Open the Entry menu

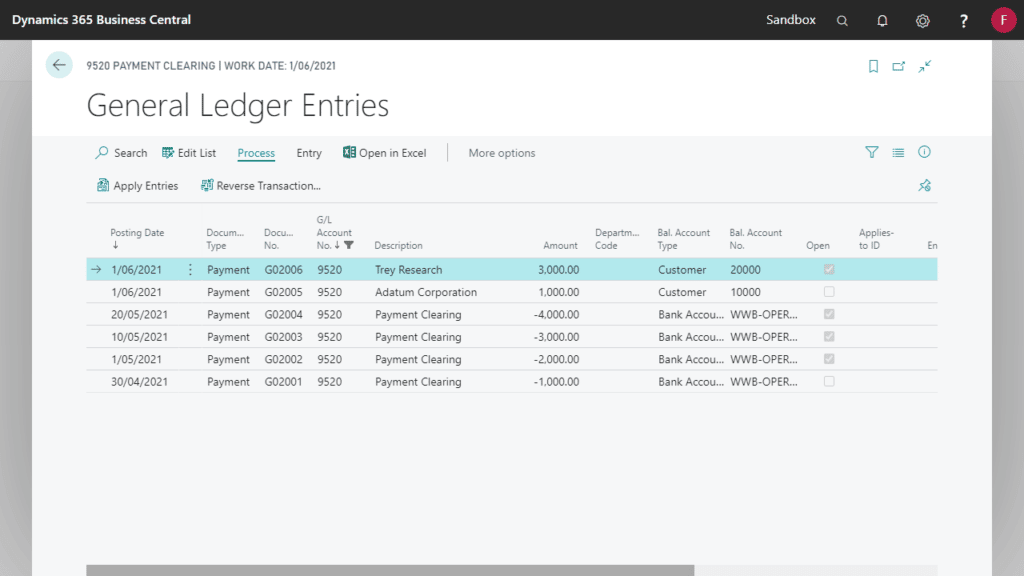308,152
